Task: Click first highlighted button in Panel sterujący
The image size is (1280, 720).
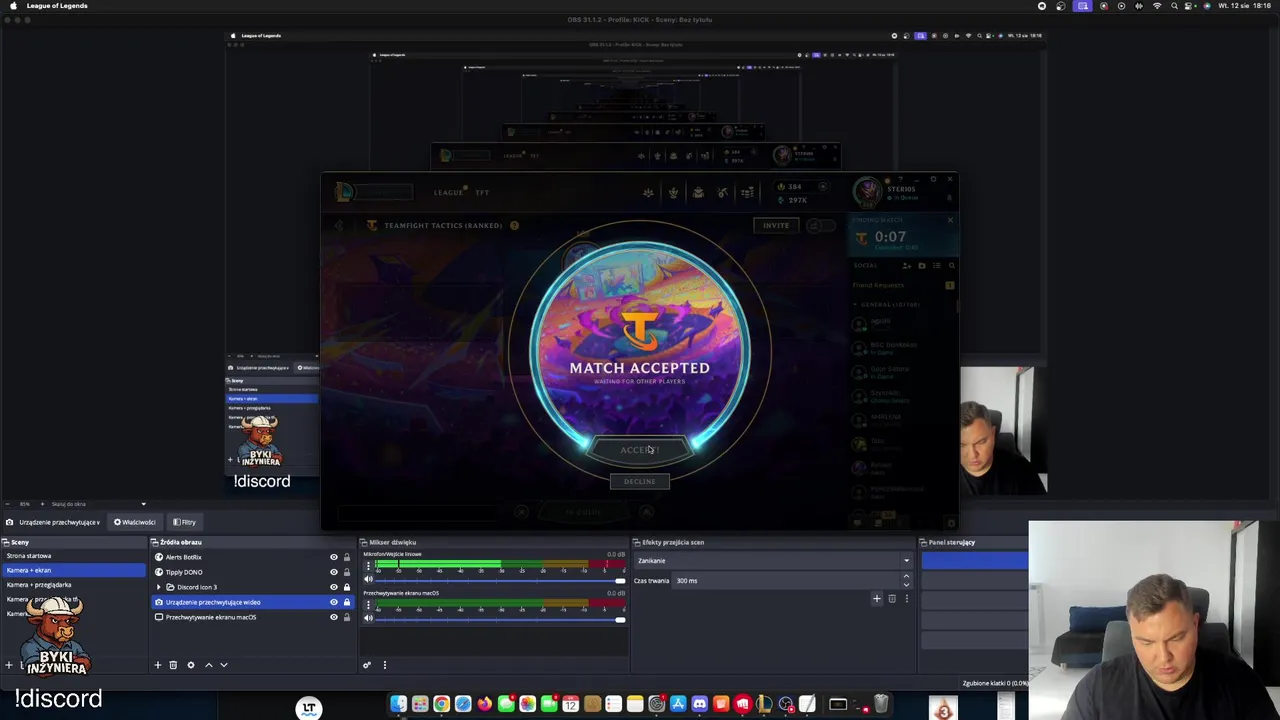Action: click(975, 561)
